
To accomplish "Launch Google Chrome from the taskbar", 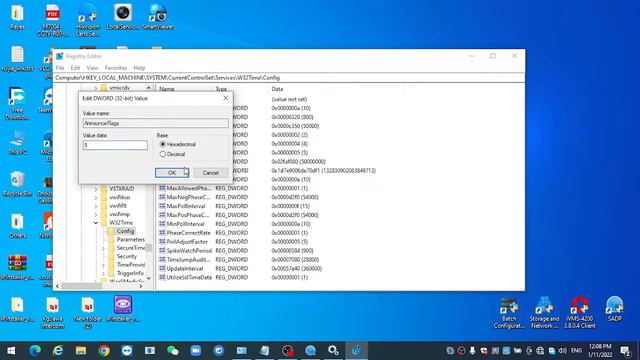I will [x=104, y=350].
